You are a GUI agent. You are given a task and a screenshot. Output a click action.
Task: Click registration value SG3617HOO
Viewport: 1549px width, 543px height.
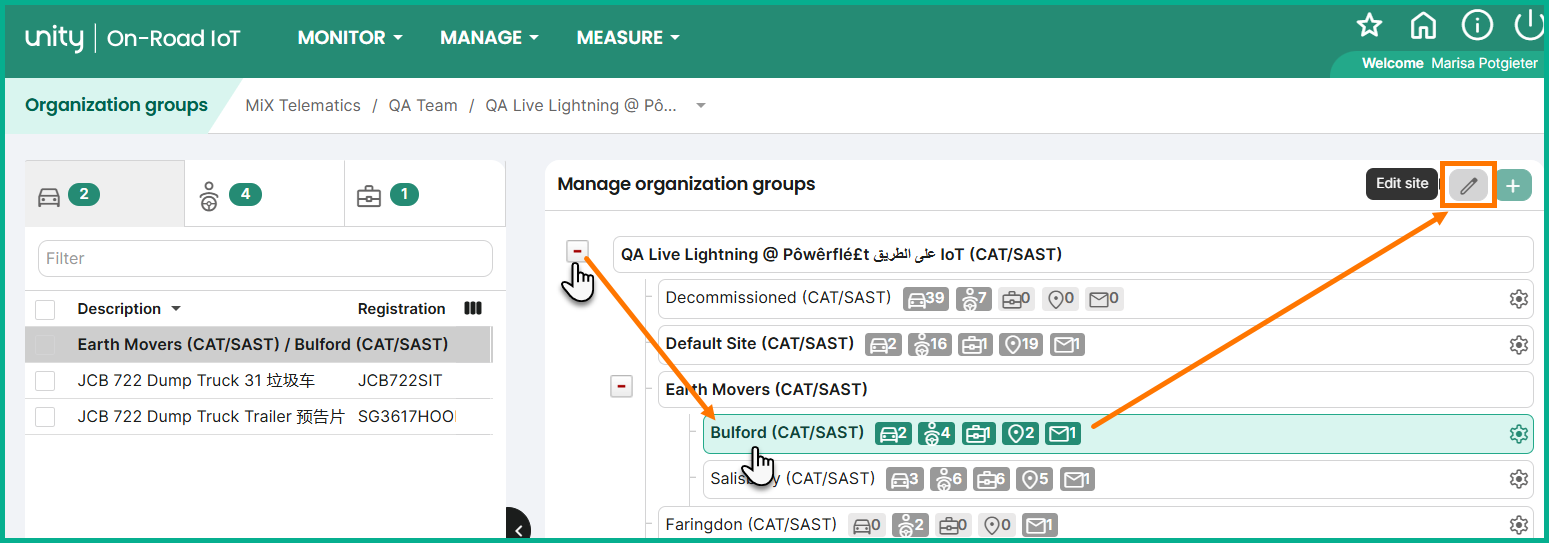pos(406,416)
